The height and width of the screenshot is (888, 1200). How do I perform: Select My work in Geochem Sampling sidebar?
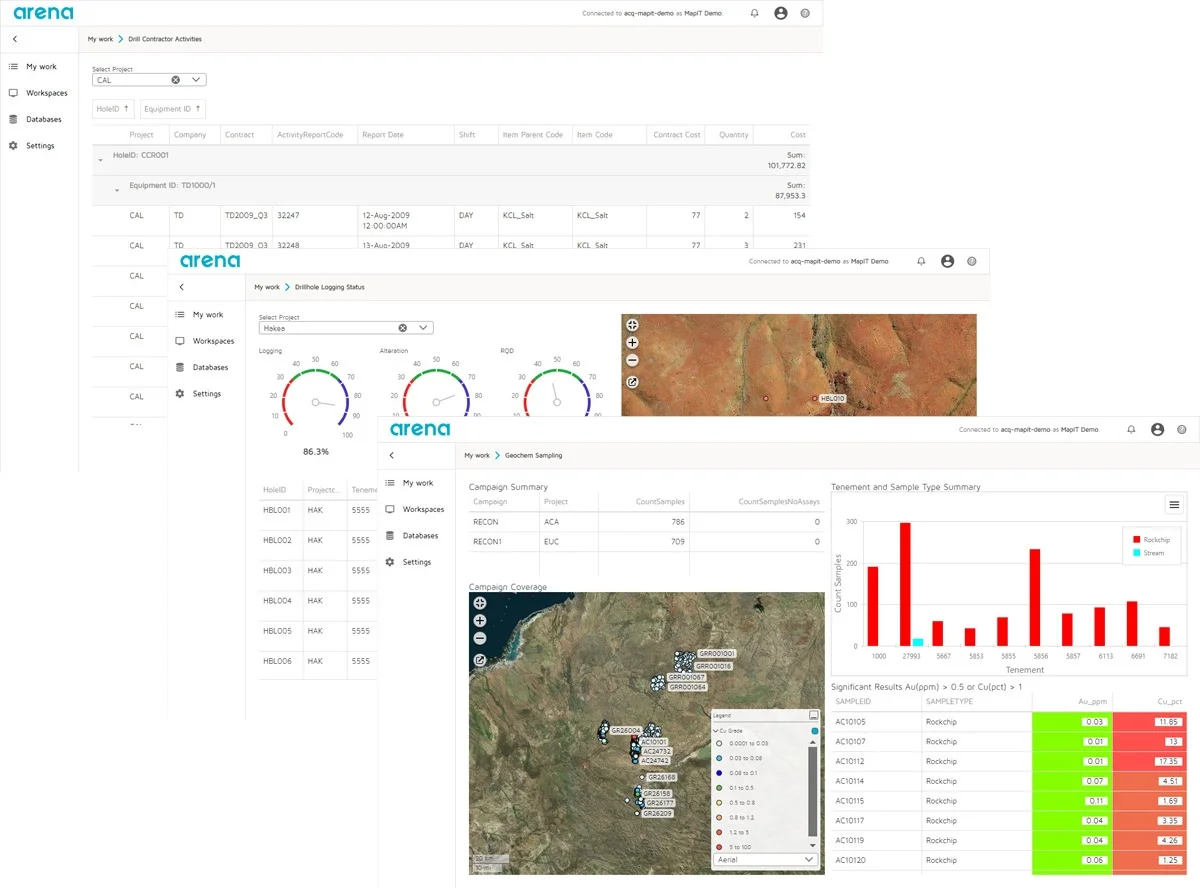click(x=409, y=483)
